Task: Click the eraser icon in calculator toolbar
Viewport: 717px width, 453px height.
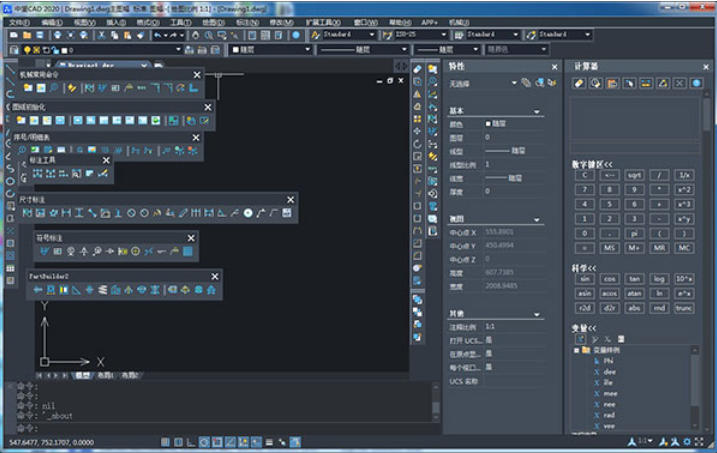Action: point(580,82)
